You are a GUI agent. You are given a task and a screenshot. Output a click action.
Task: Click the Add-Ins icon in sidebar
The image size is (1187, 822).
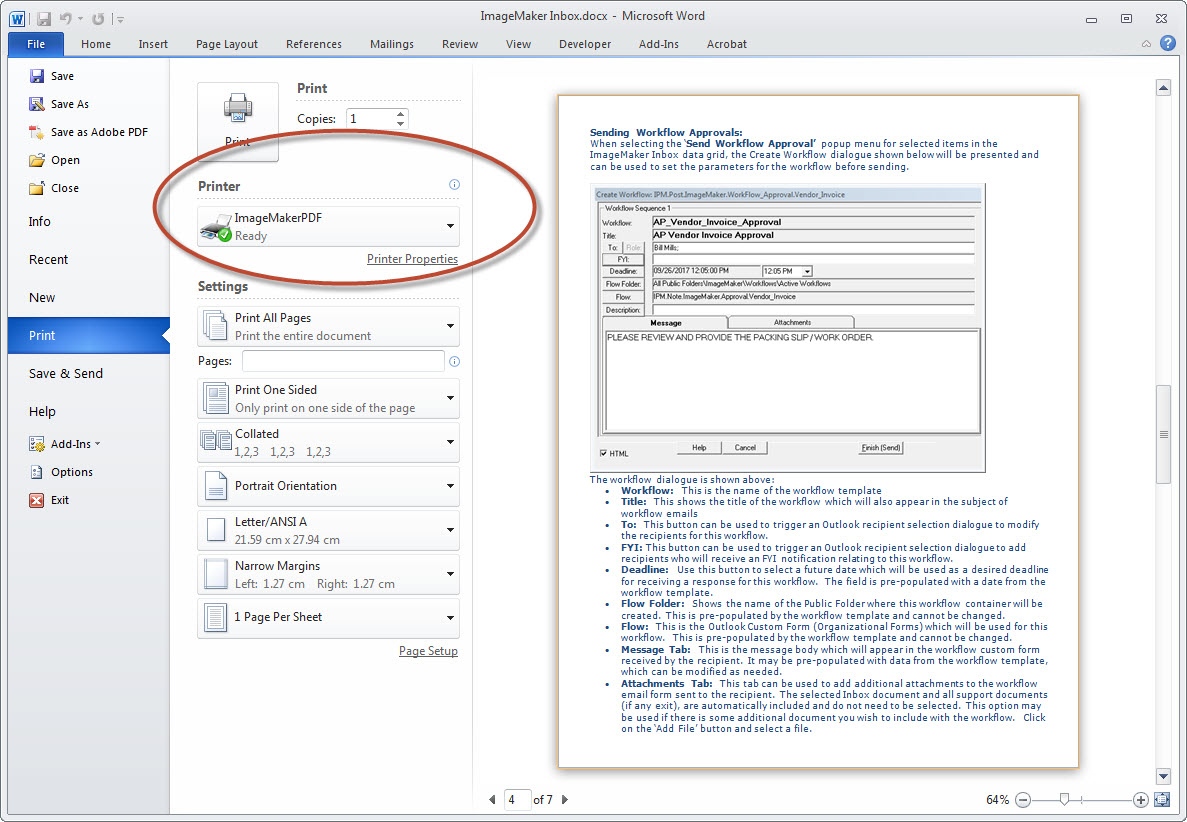pyautogui.click(x=36, y=444)
